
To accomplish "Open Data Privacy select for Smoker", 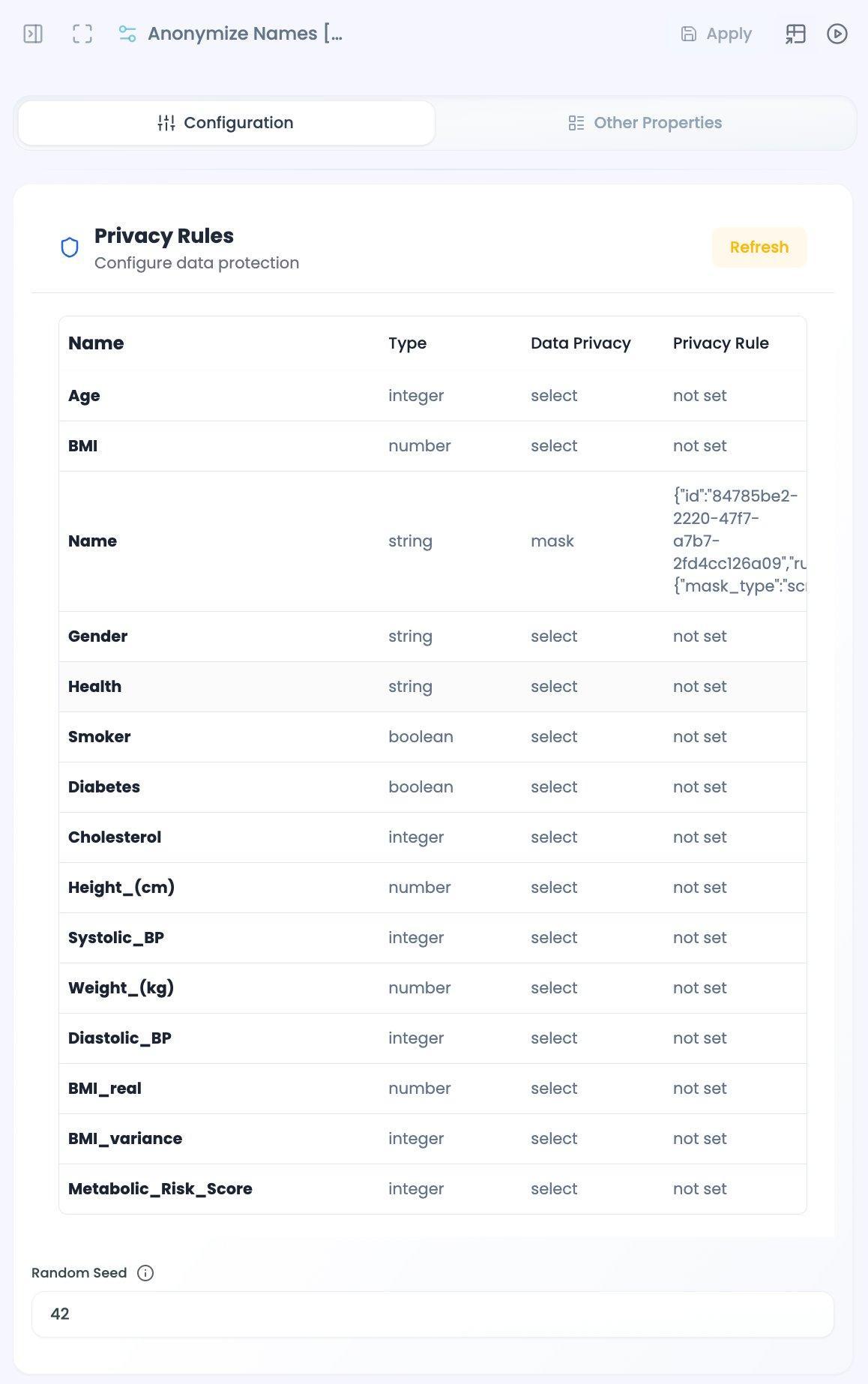I will 554,737.
